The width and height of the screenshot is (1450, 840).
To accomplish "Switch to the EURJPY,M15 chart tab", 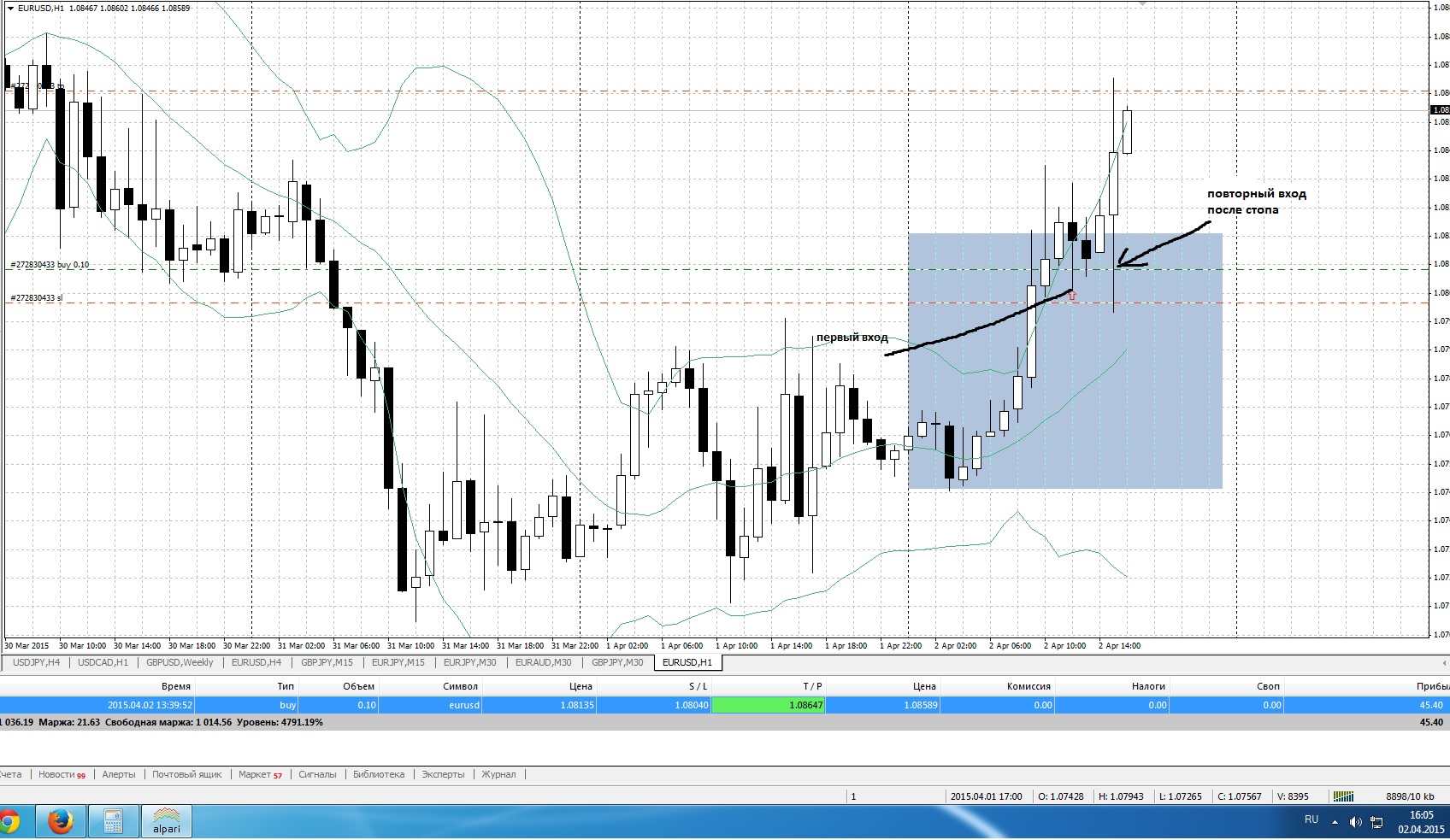I will pyautogui.click(x=398, y=662).
